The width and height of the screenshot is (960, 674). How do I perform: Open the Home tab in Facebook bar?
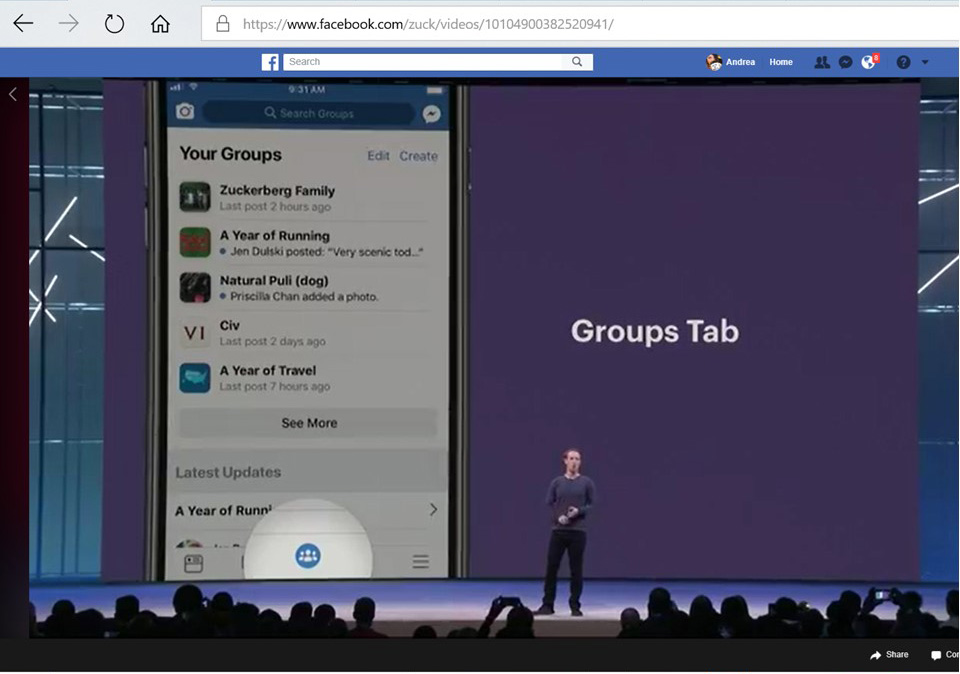[x=781, y=62]
